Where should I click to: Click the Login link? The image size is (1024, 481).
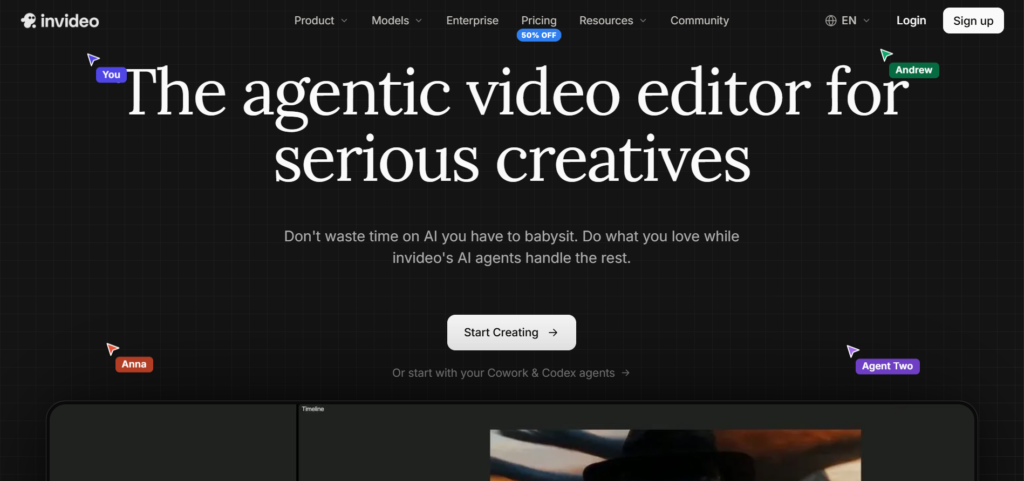point(911,21)
